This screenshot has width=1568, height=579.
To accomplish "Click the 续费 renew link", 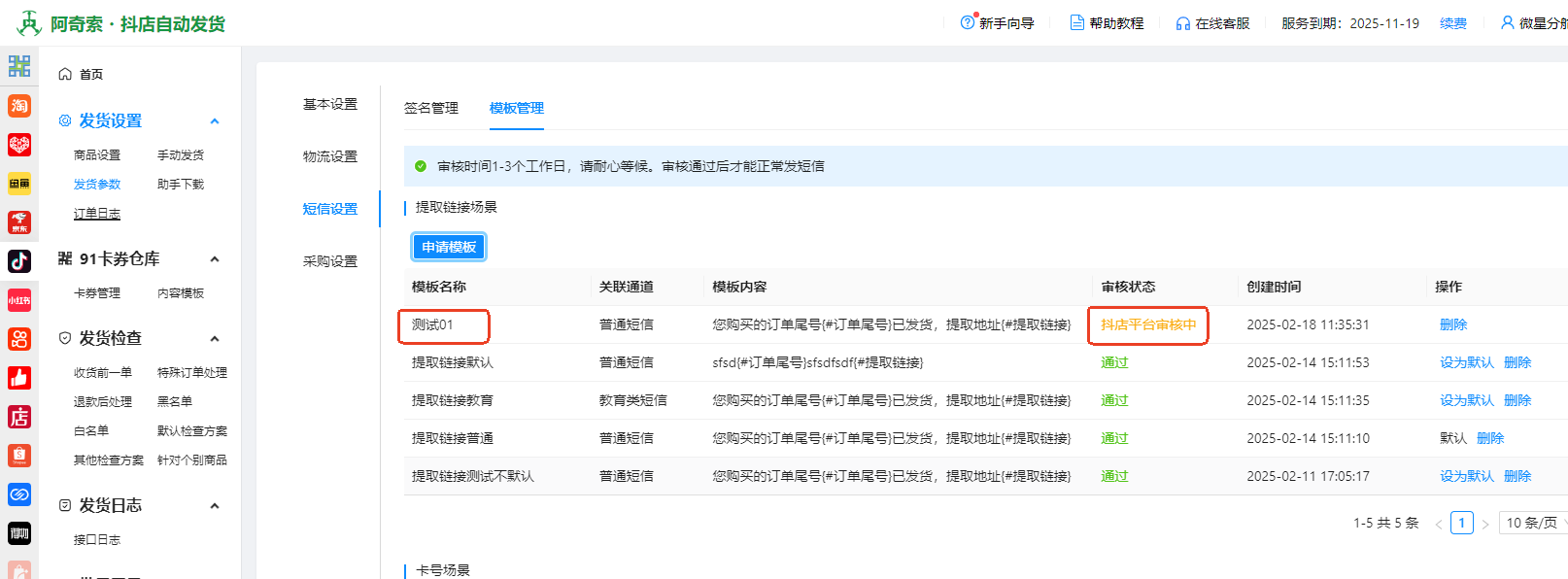I will (x=1453, y=23).
